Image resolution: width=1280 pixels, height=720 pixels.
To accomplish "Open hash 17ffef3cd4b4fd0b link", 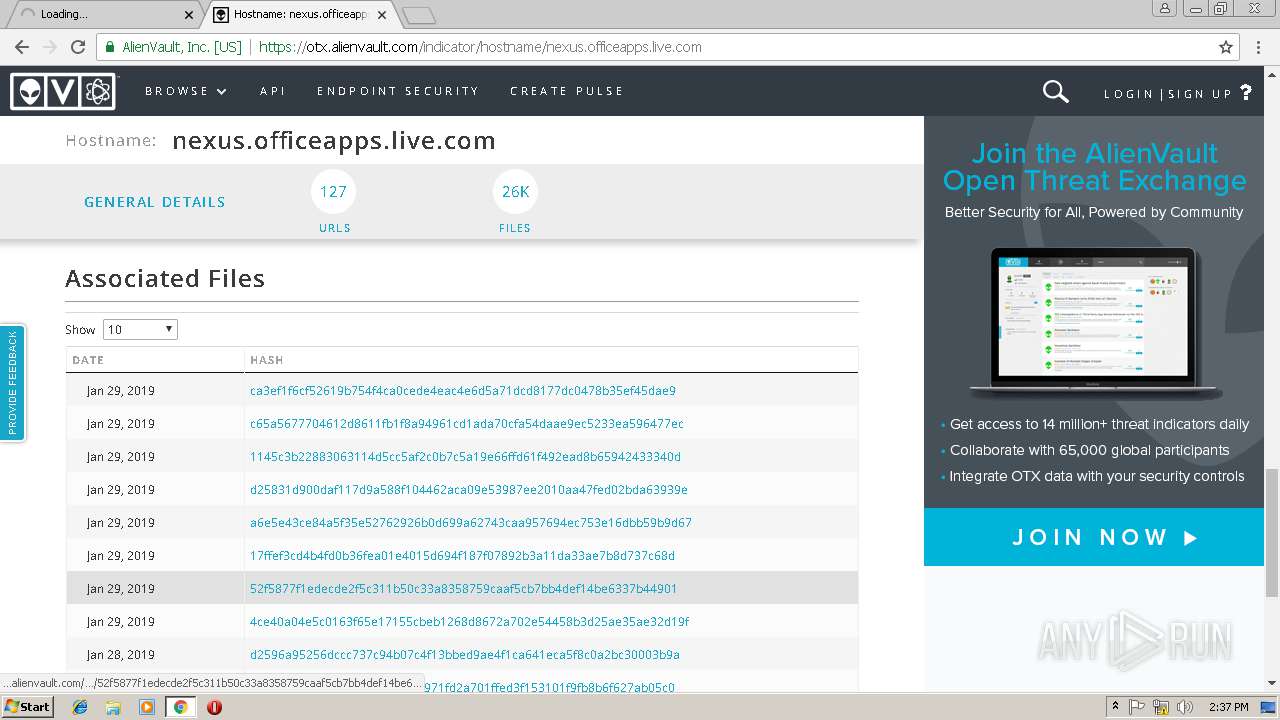I will (462, 556).
